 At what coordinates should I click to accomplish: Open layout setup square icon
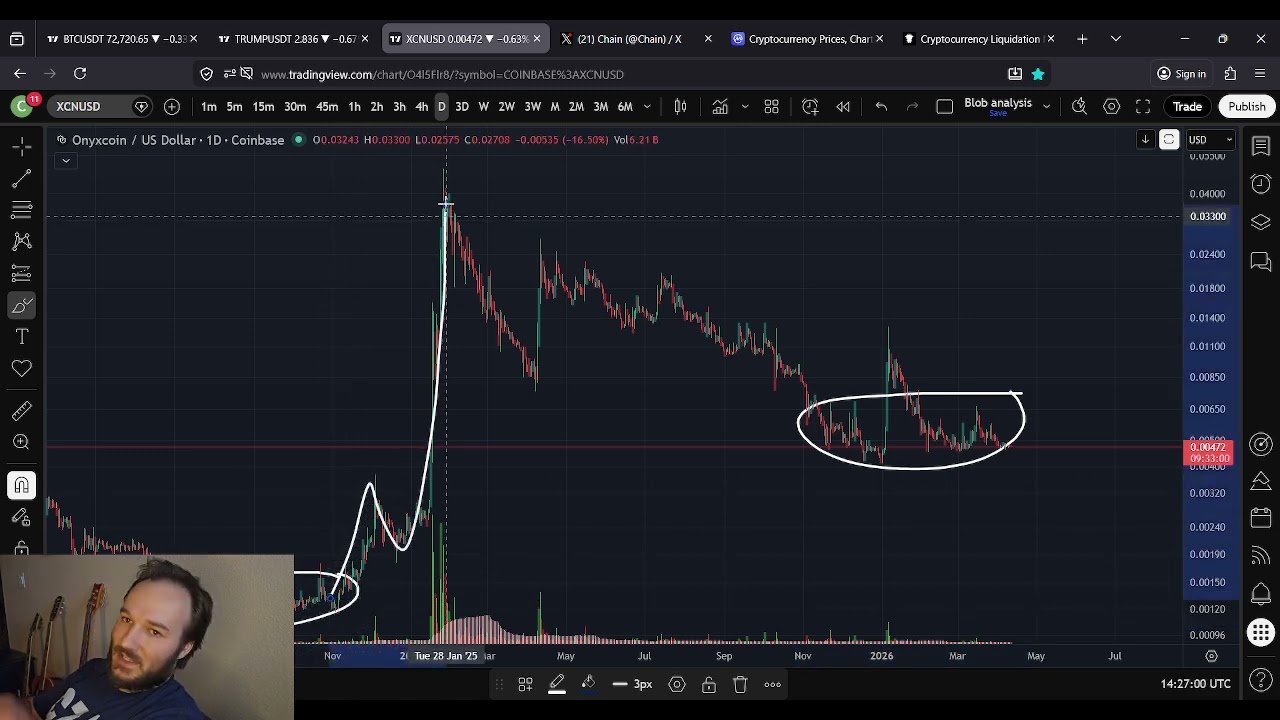[944, 107]
